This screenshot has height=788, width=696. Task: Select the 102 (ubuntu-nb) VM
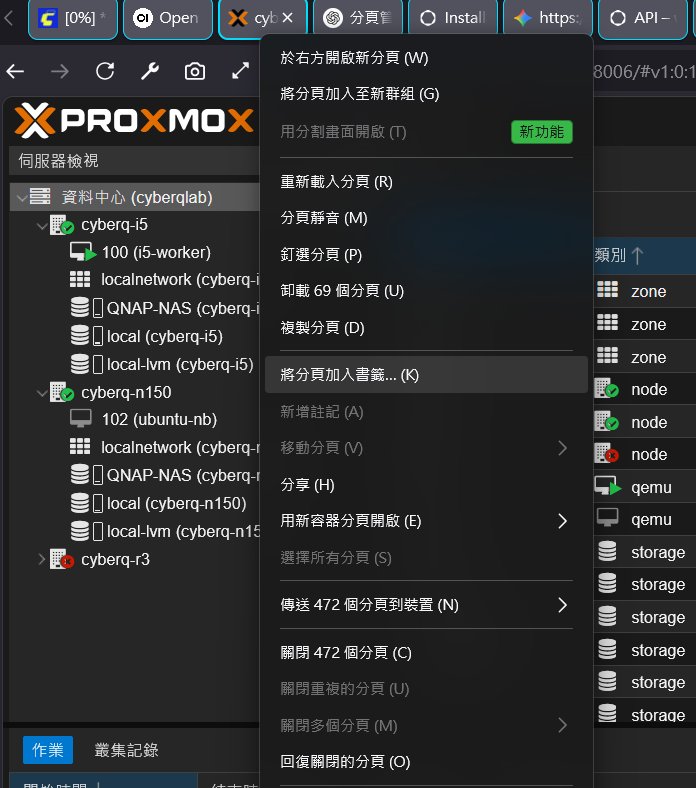tap(158, 419)
